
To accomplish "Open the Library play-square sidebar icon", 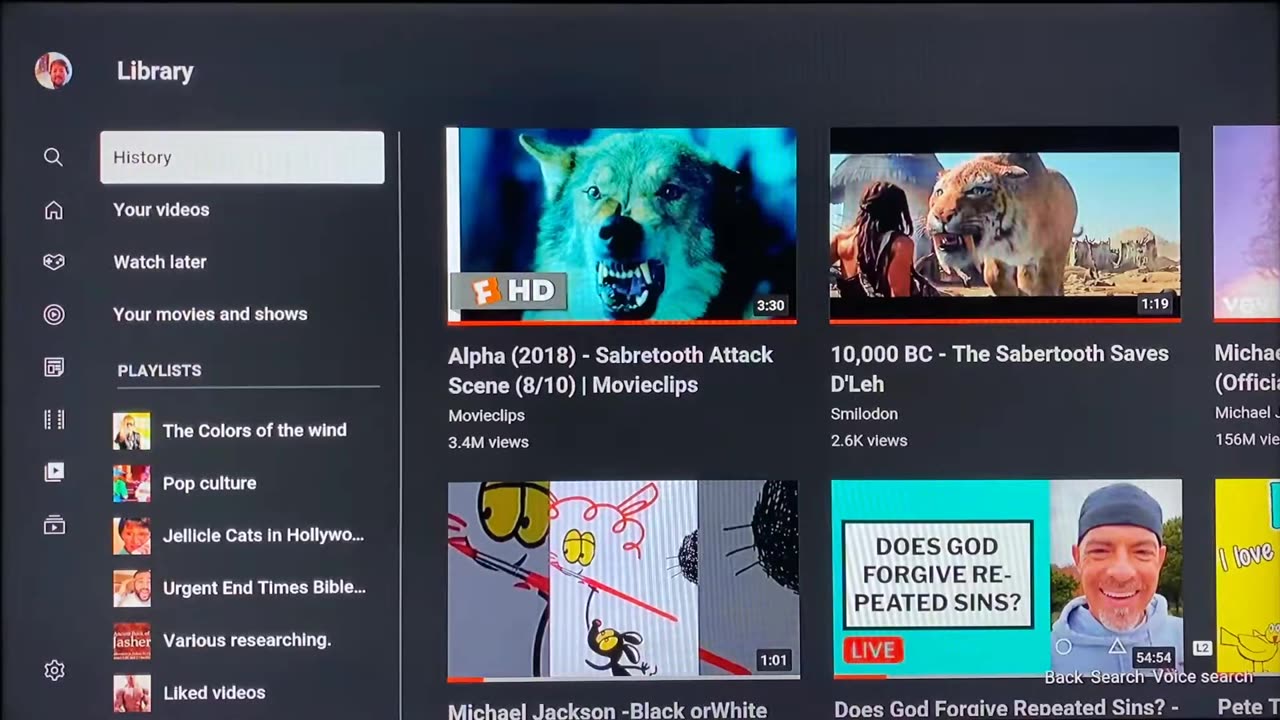I will click(53, 472).
